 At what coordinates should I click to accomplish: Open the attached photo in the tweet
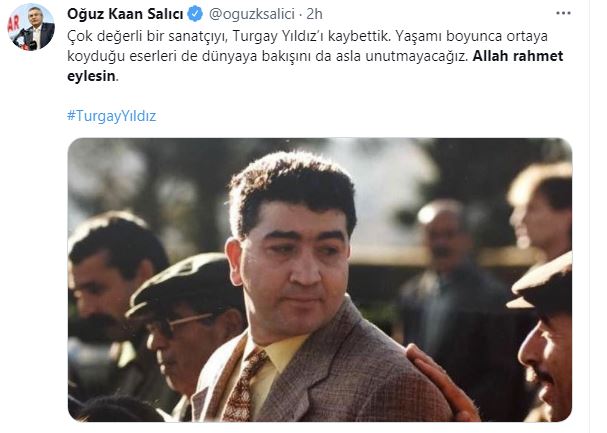click(x=320, y=280)
